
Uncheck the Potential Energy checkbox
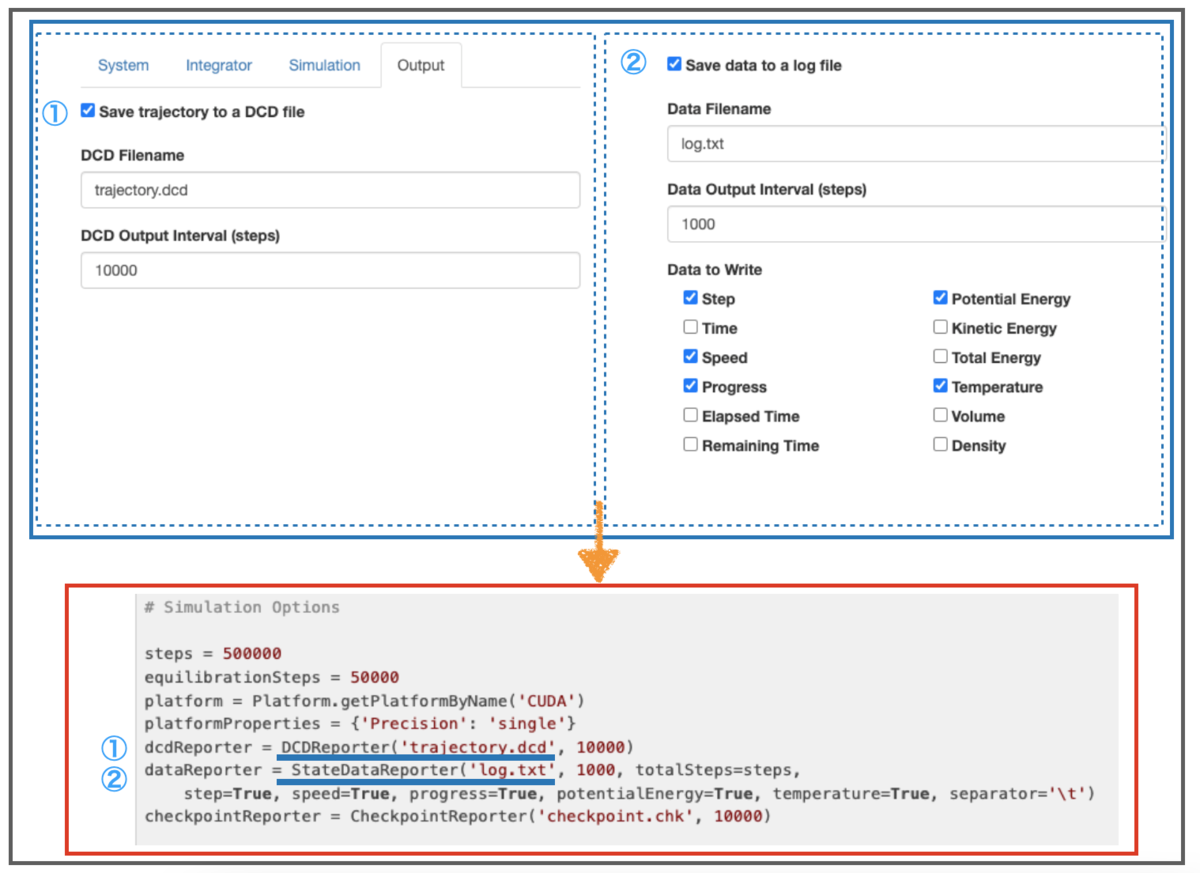pos(940,298)
